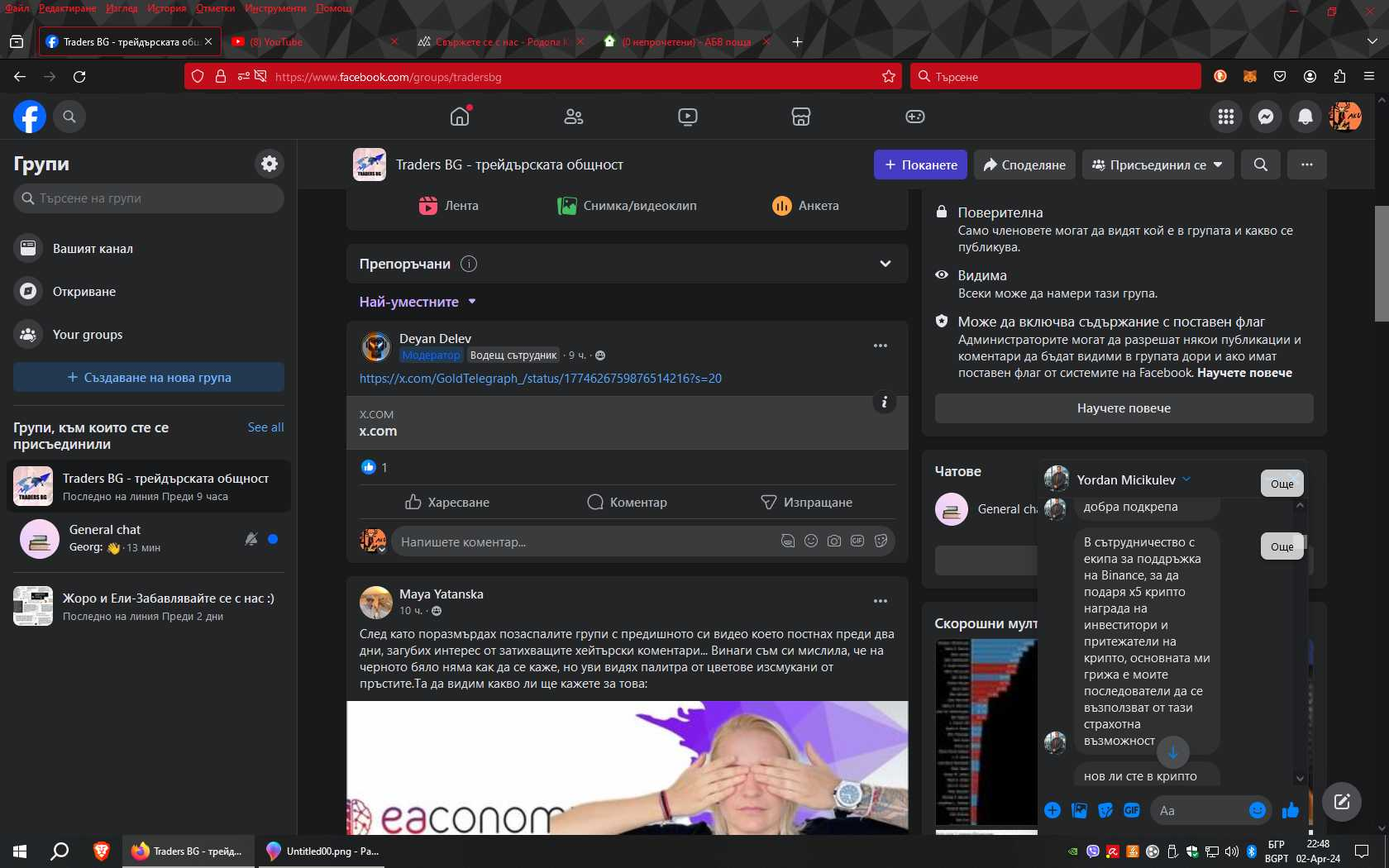Bookmark page with the star icon
1389x868 pixels.
(889, 76)
